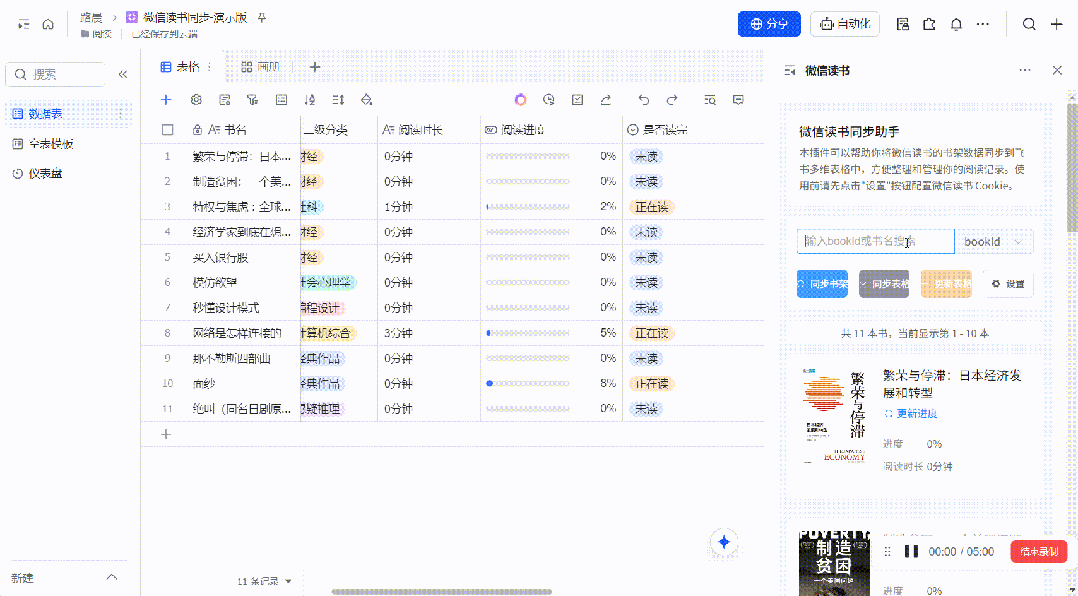
Task: Click the plugin panel vertical scrollbar
Action: (1071, 168)
